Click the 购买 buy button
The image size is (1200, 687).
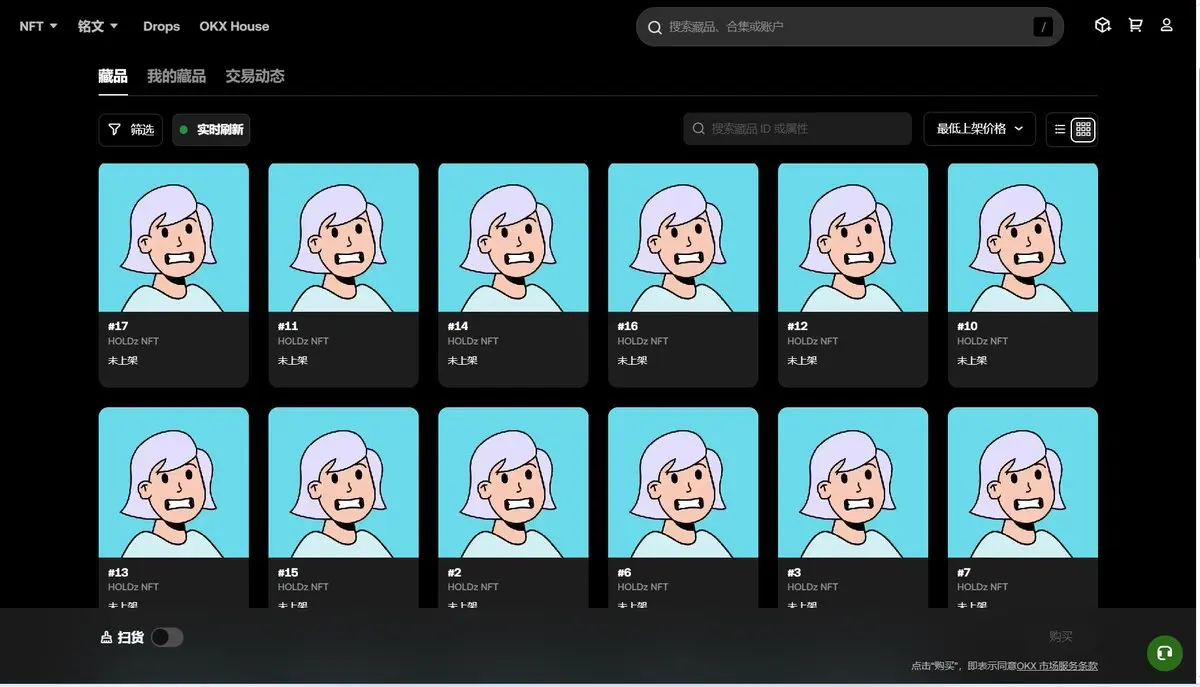coord(1061,637)
